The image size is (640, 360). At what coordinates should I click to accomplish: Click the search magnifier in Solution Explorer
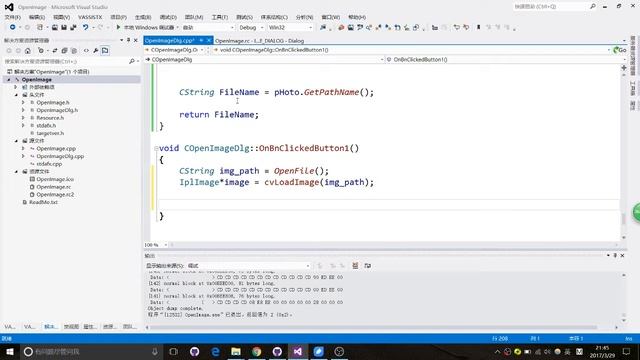pos(131,61)
